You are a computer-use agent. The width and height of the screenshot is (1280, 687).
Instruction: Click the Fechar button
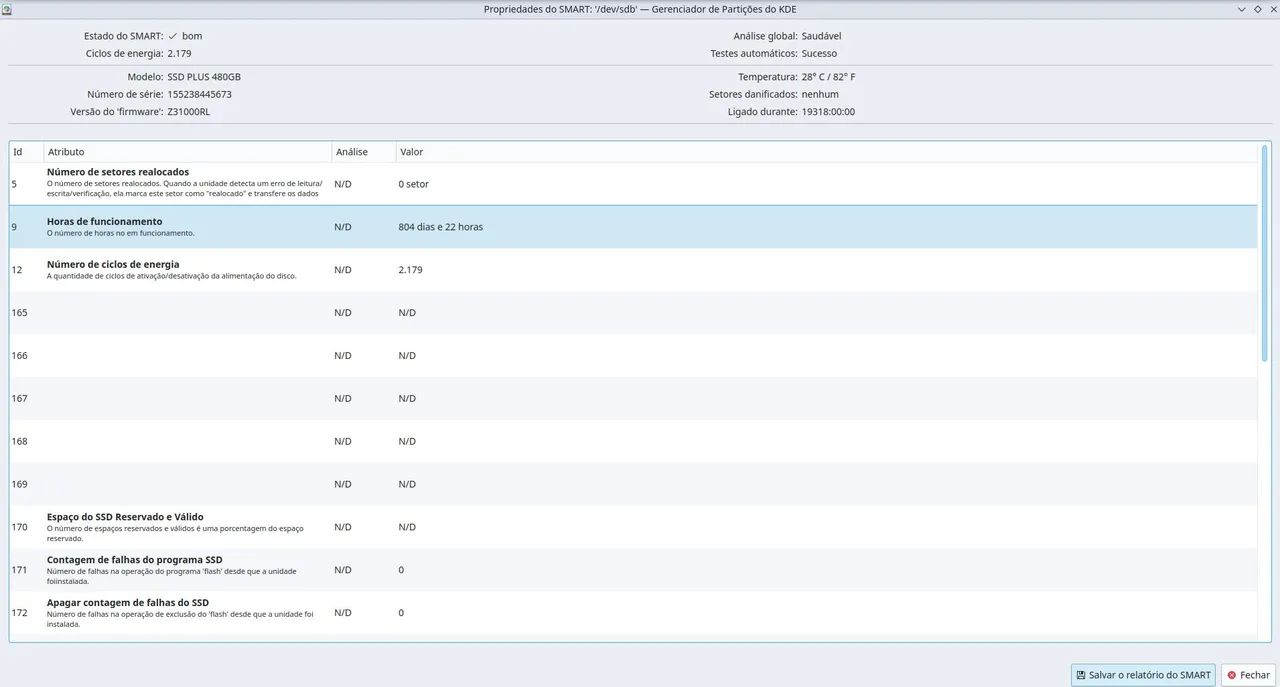pyautogui.click(x=1248, y=675)
